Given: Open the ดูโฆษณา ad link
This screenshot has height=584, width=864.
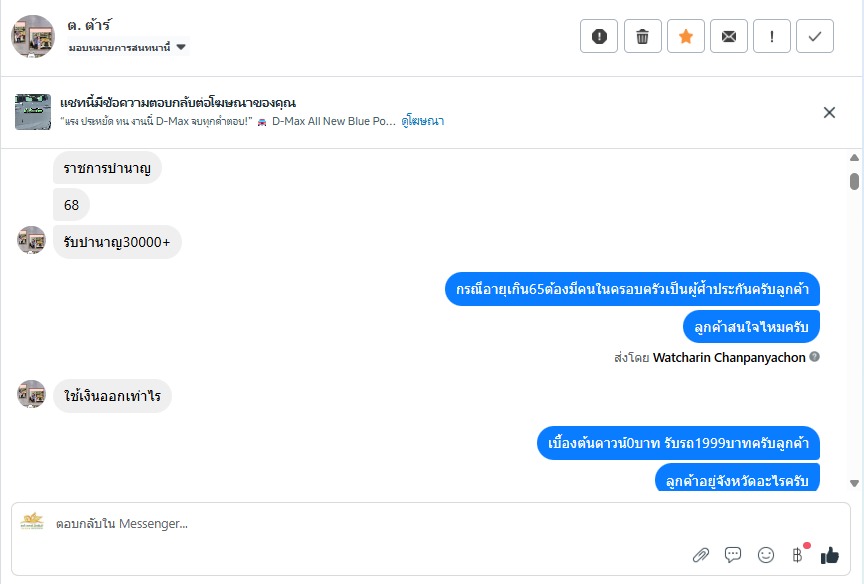Looking at the screenshot, I should [x=423, y=121].
